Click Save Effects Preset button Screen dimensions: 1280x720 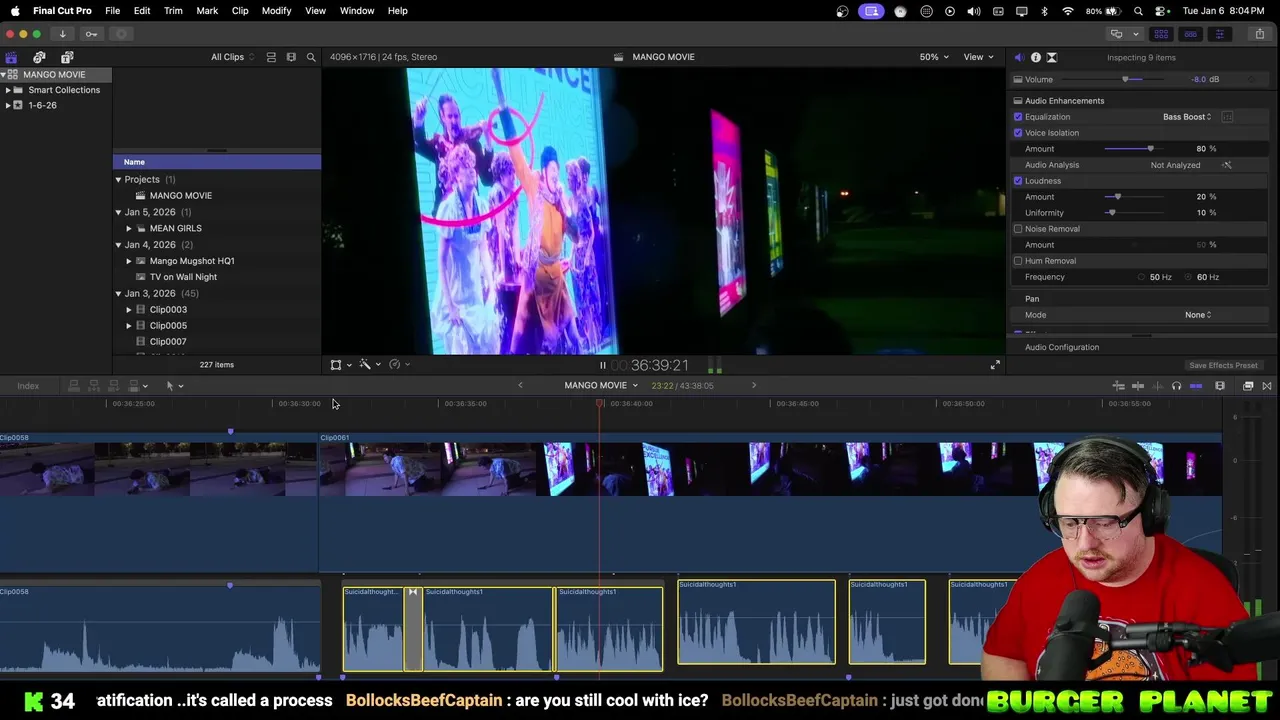click(x=1223, y=365)
